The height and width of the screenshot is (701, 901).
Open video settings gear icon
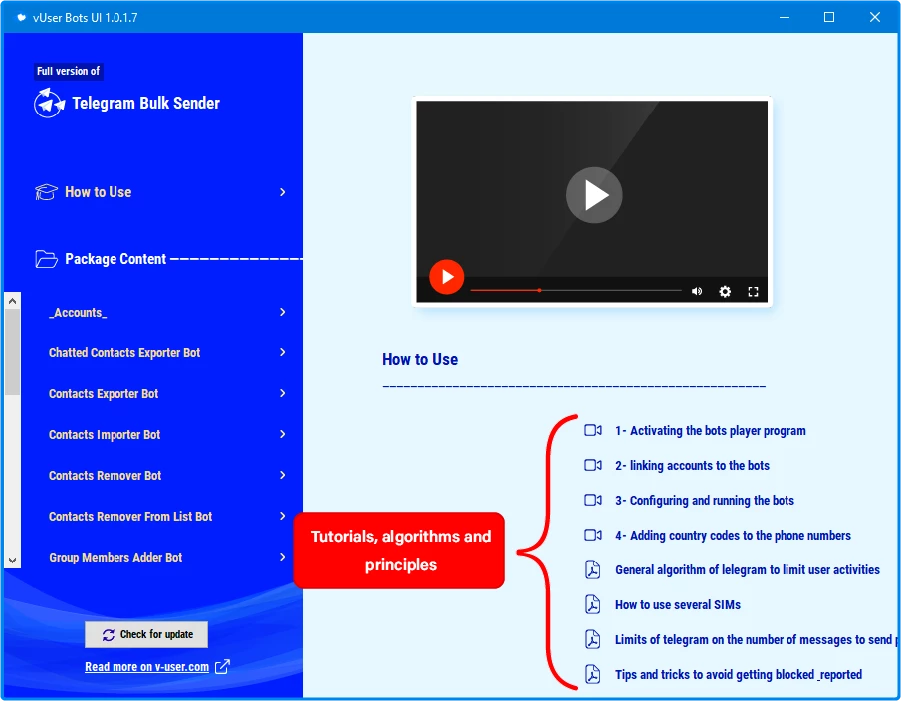725,291
